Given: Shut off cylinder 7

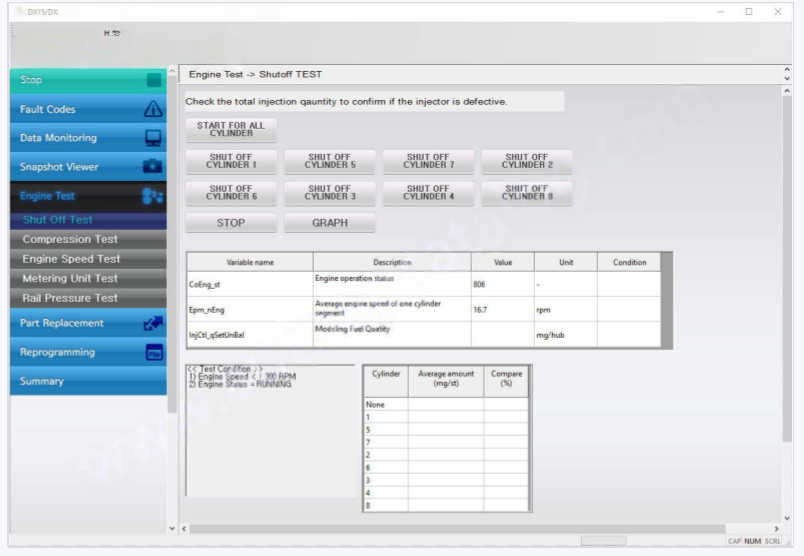Looking at the screenshot, I should pos(428,162).
